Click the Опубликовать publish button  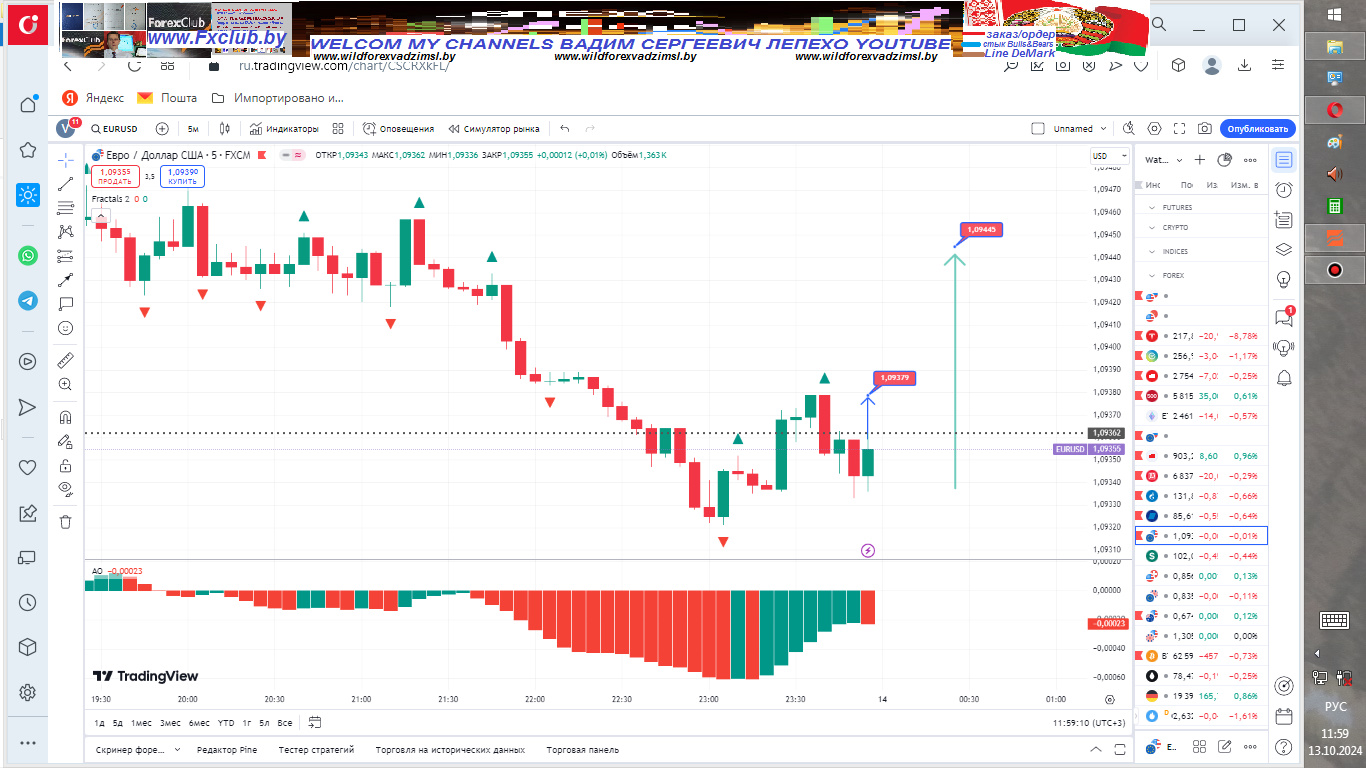[x=1258, y=128]
